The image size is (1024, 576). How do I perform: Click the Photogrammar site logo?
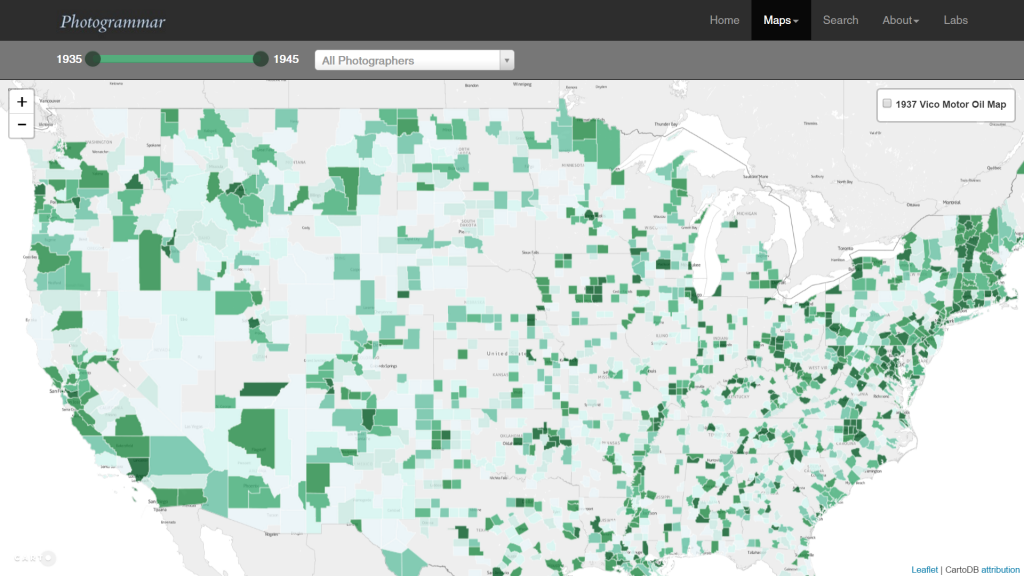coord(112,21)
